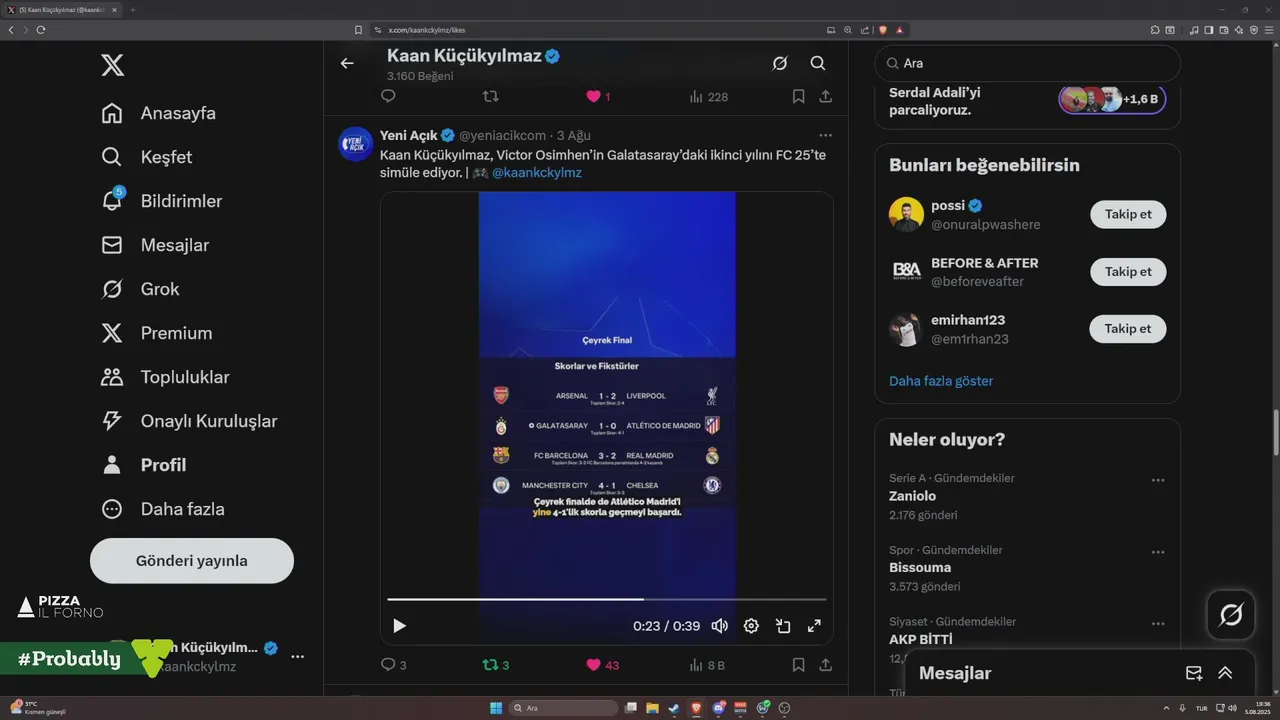Seek on the video progress bar
1280x720 pixels.
(x=607, y=599)
